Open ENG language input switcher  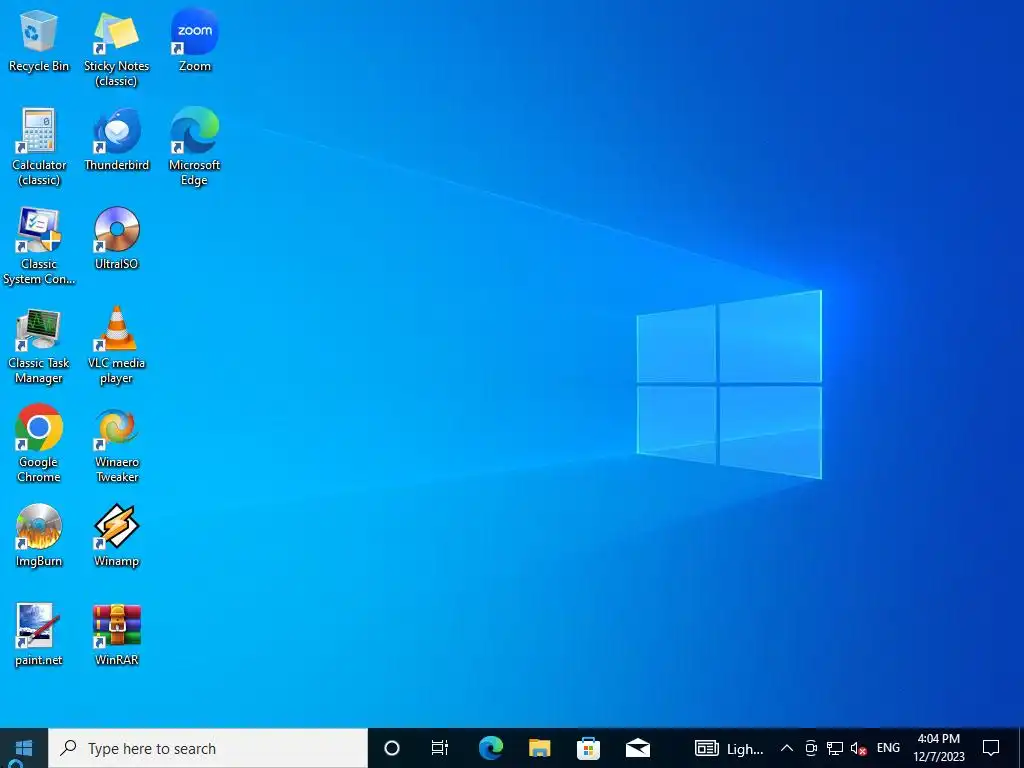(x=888, y=748)
